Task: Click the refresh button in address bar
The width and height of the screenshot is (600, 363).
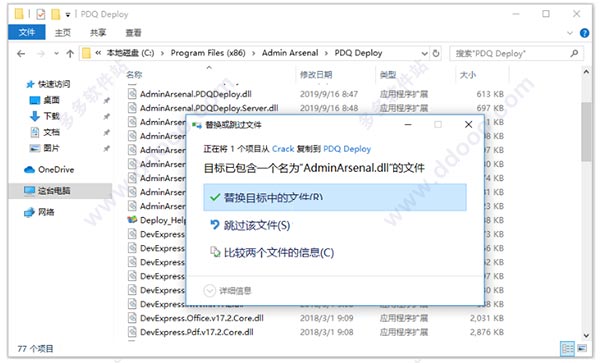Action: tap(436, 53)
